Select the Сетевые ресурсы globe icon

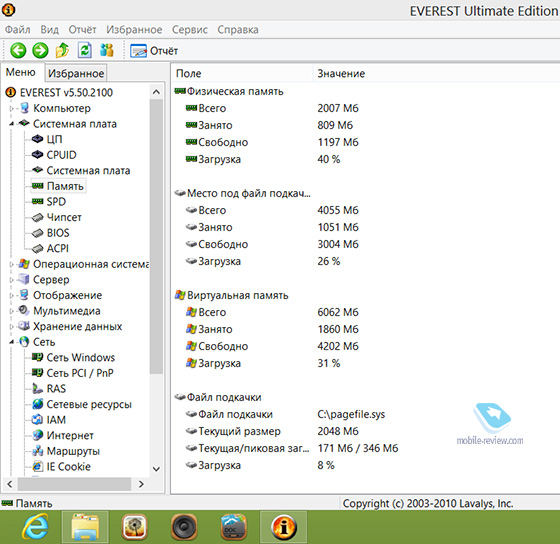[38, 404]
